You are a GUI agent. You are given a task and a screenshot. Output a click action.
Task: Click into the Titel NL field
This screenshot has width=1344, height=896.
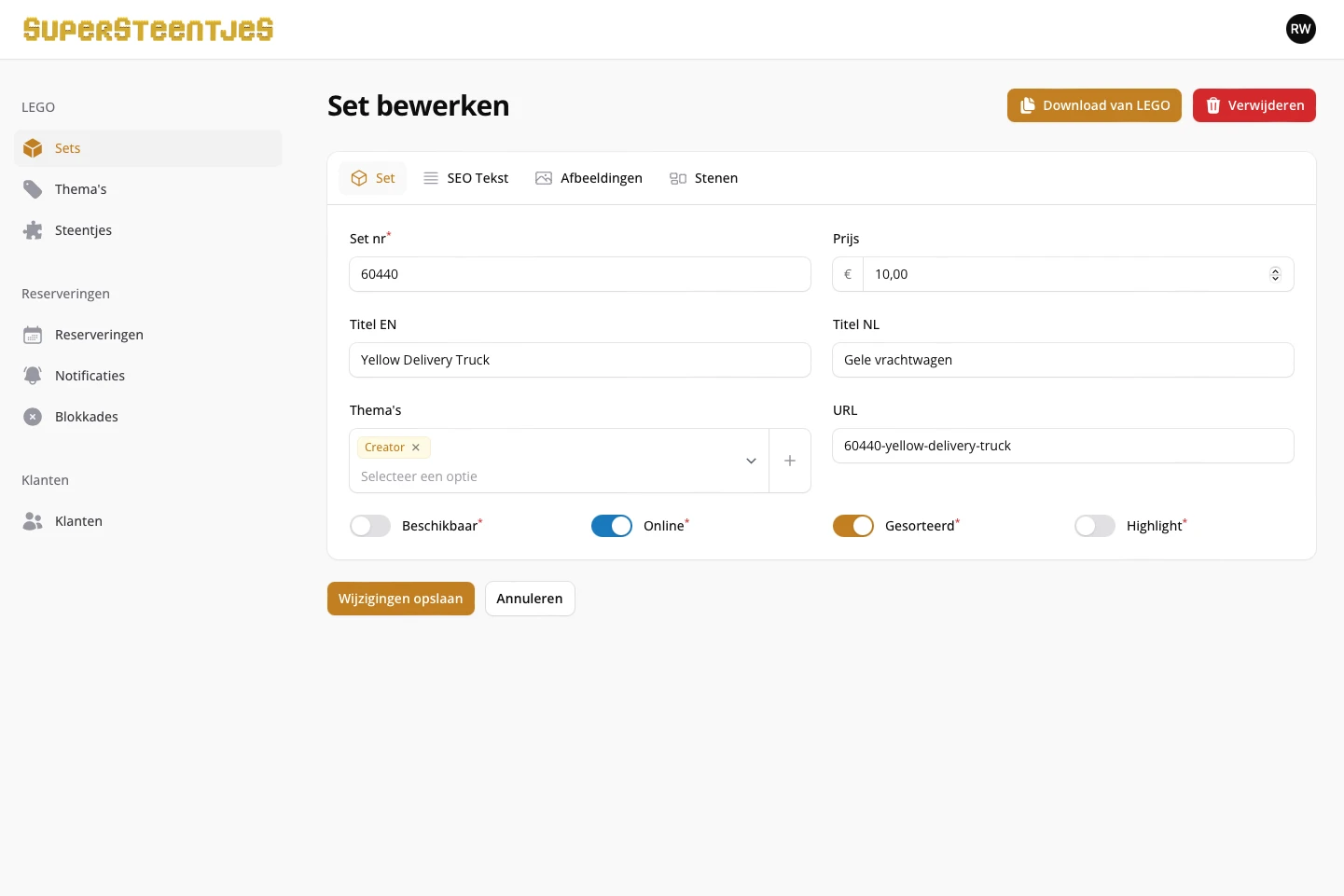coord(1062,360)
